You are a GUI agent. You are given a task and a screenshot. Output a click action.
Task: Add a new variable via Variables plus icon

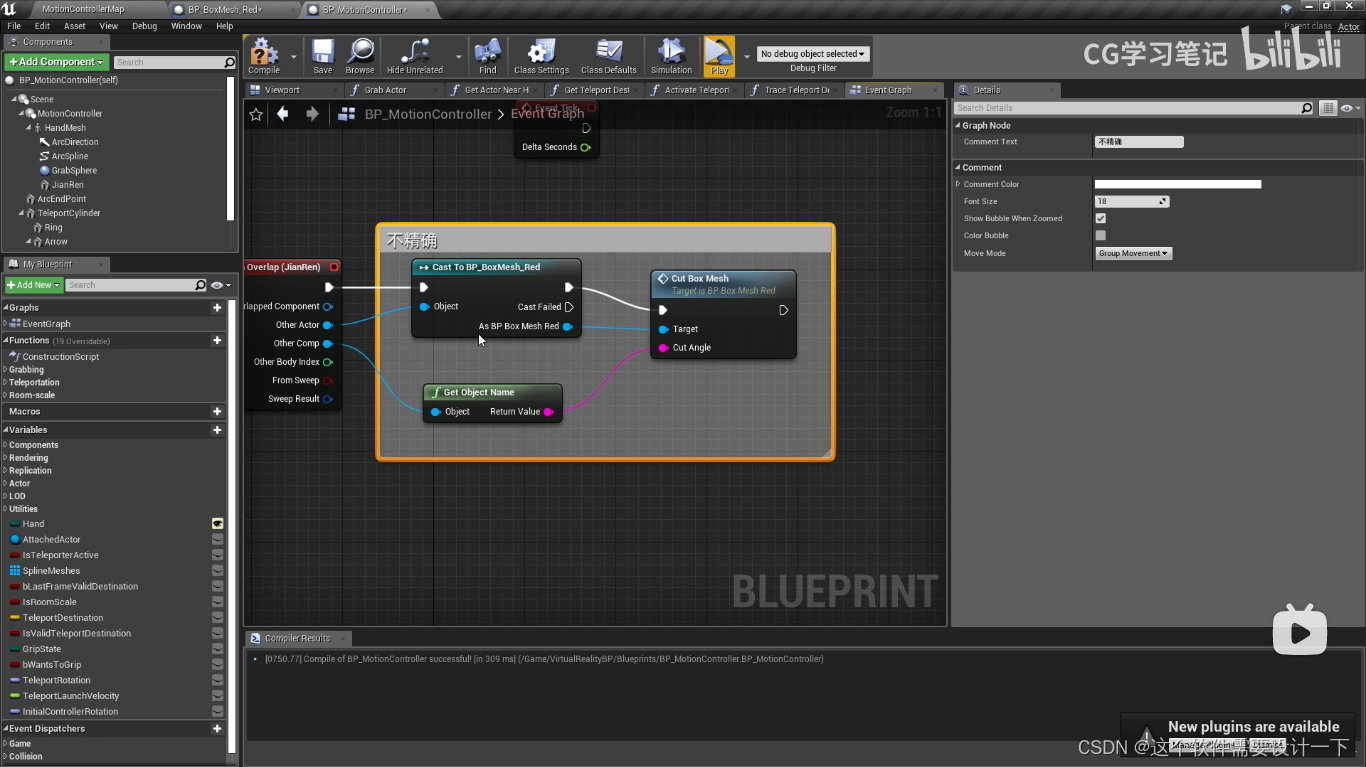[217, 429]
